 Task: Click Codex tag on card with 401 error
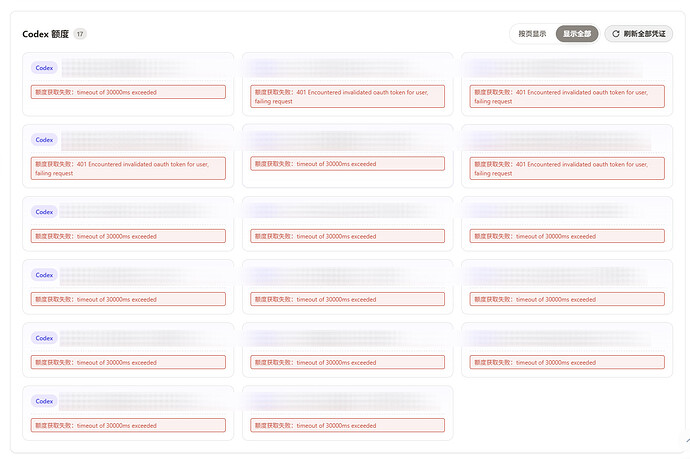tap(44, 140)
